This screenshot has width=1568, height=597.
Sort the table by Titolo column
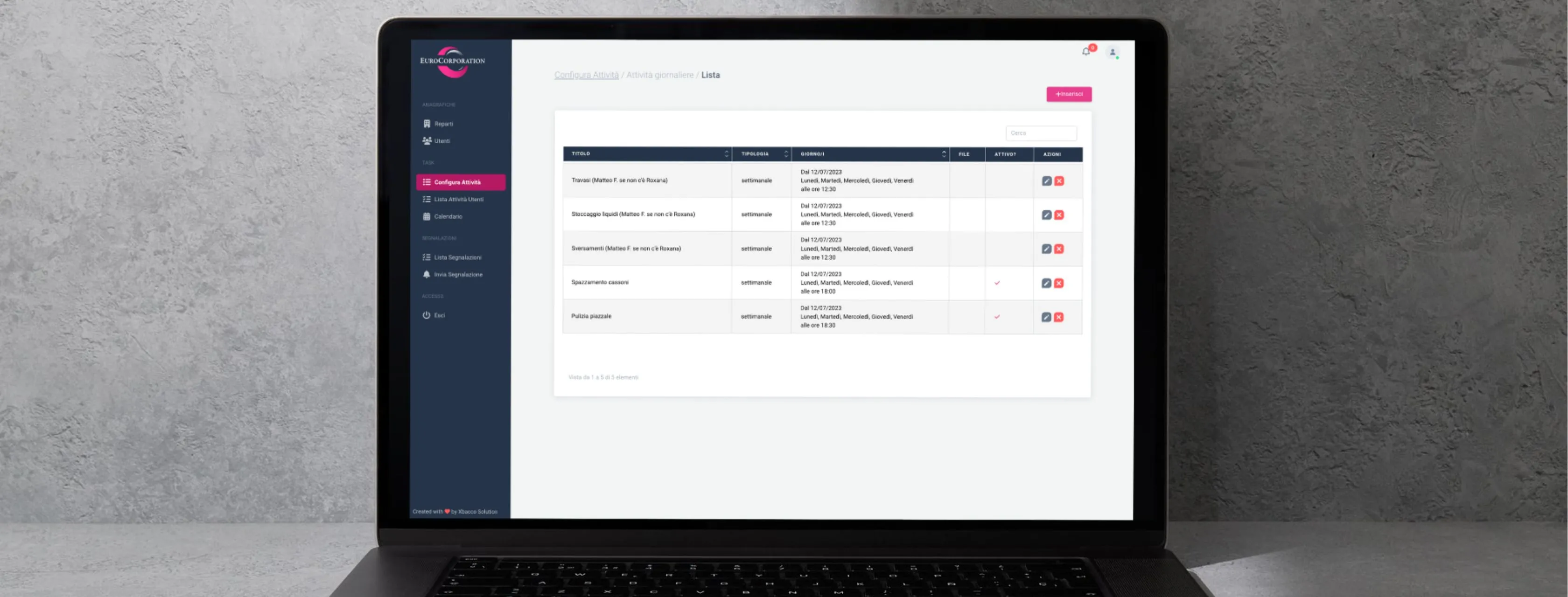pos(726,154)
